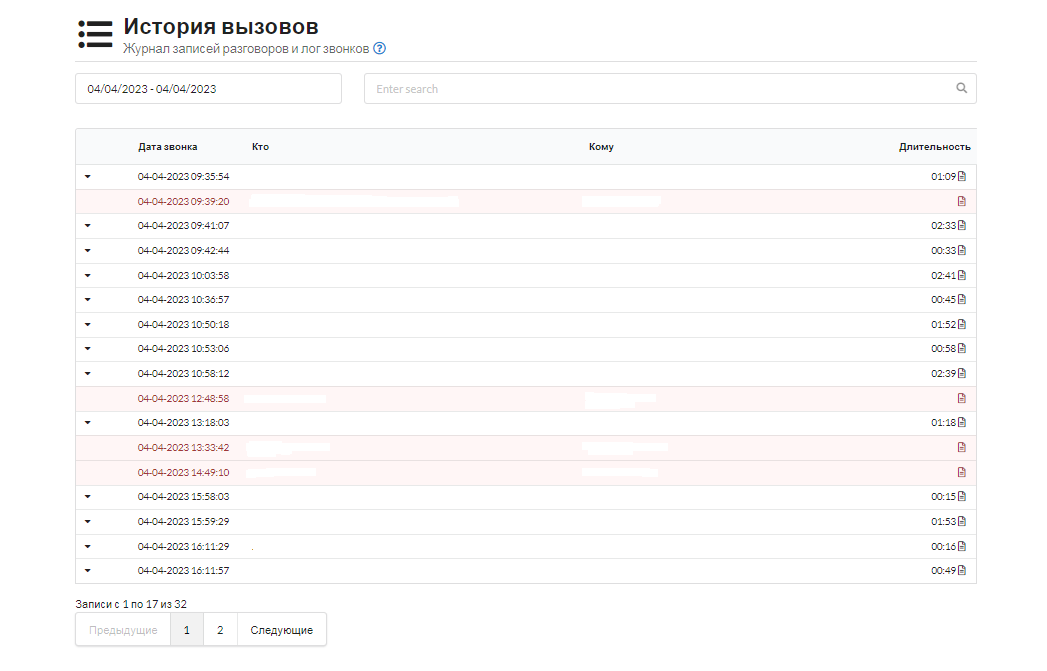The height and width of the screenshot is (671, 1047).
Task: Expand the 15:59:29 call row
Action: tap(87, 521)
